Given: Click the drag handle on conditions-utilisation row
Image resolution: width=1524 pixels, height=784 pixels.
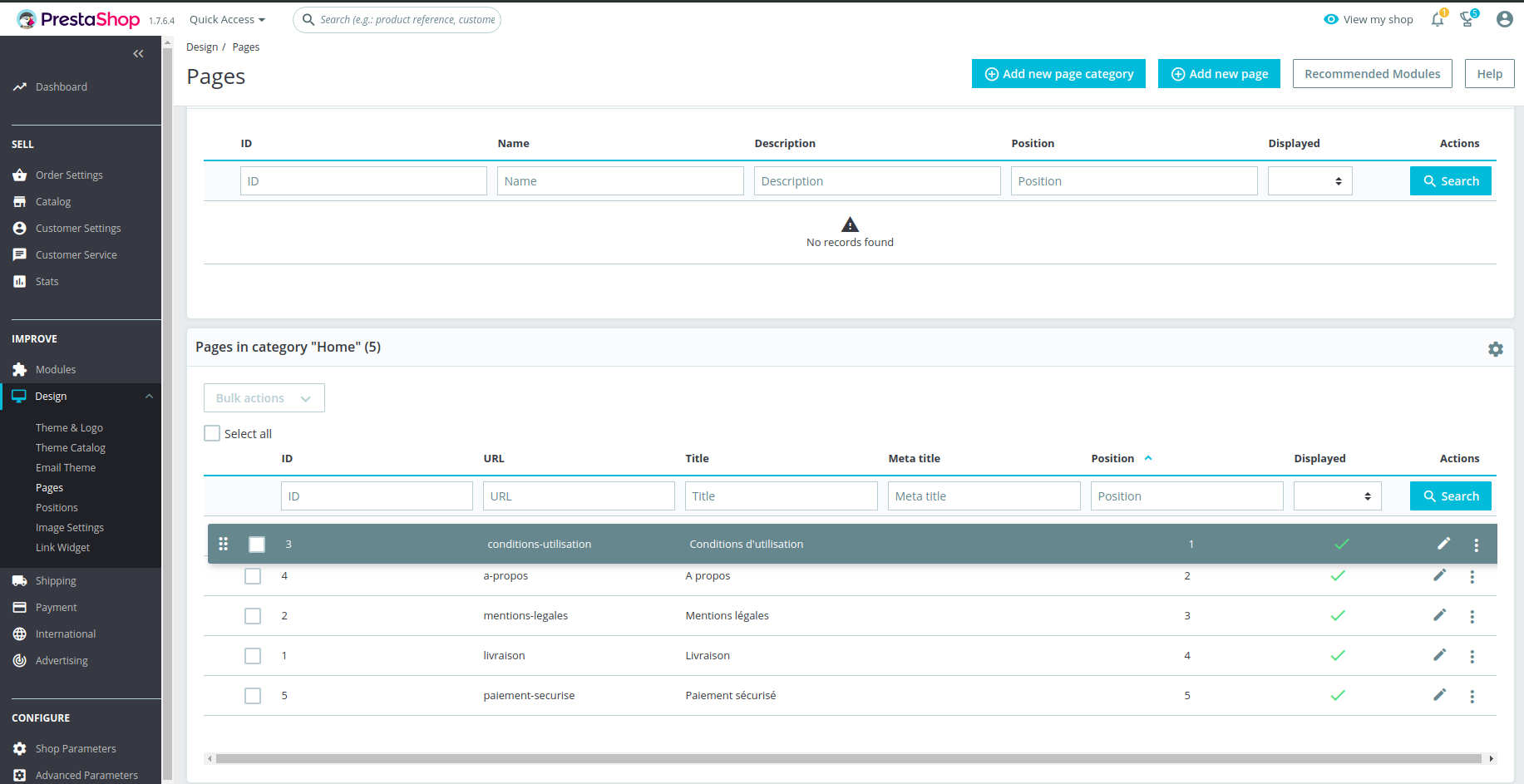Looking at the screenshot, I should pos(223,544).
